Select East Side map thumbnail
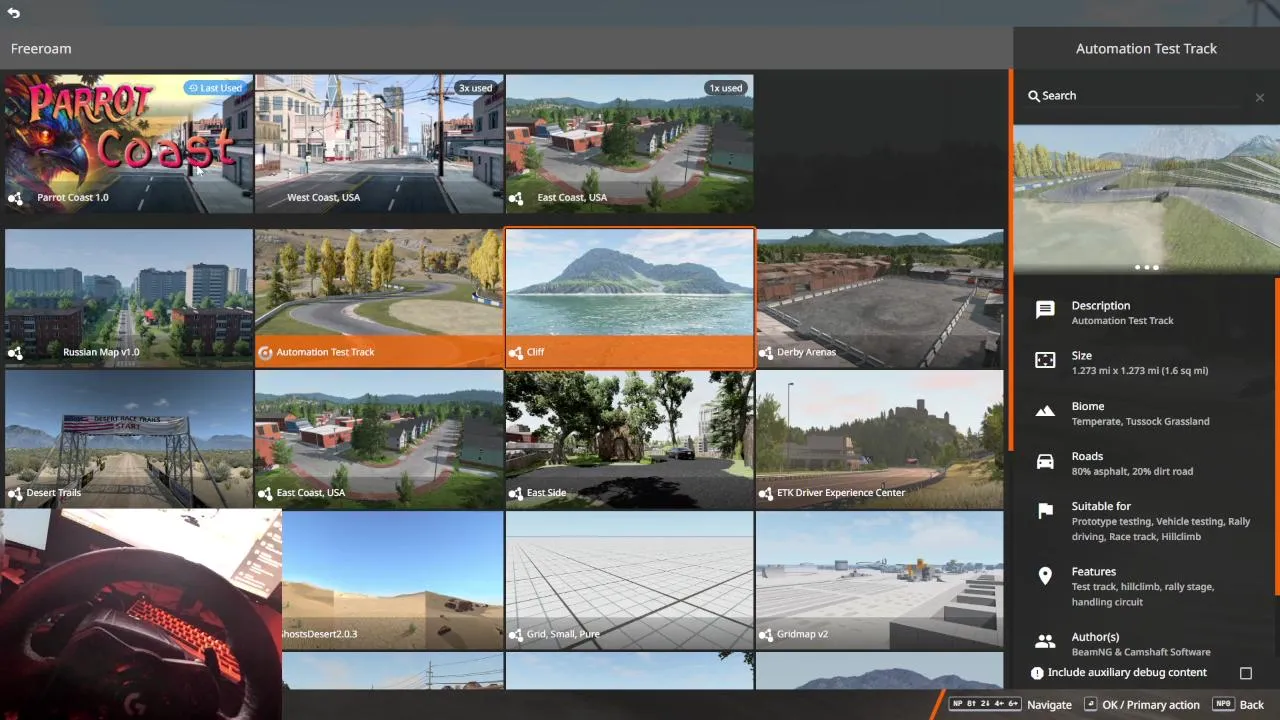Viewport: 1280px width, 720px height. [x=630, y=439]
